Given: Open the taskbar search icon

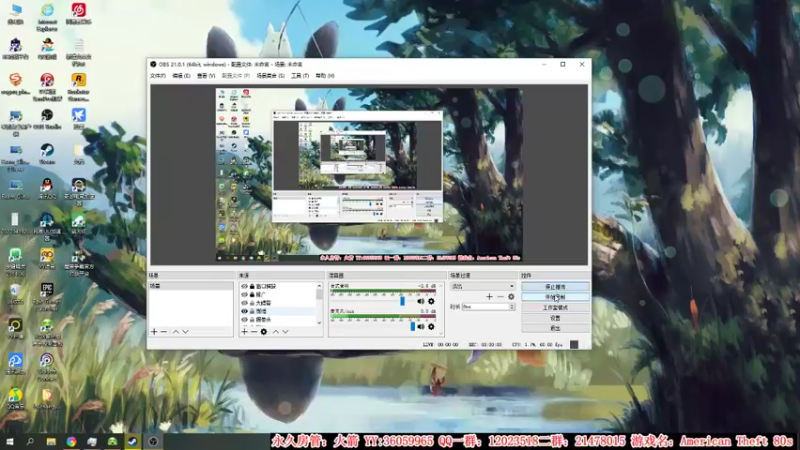Looking at the screenshot, I should click(x=30, y=441).
